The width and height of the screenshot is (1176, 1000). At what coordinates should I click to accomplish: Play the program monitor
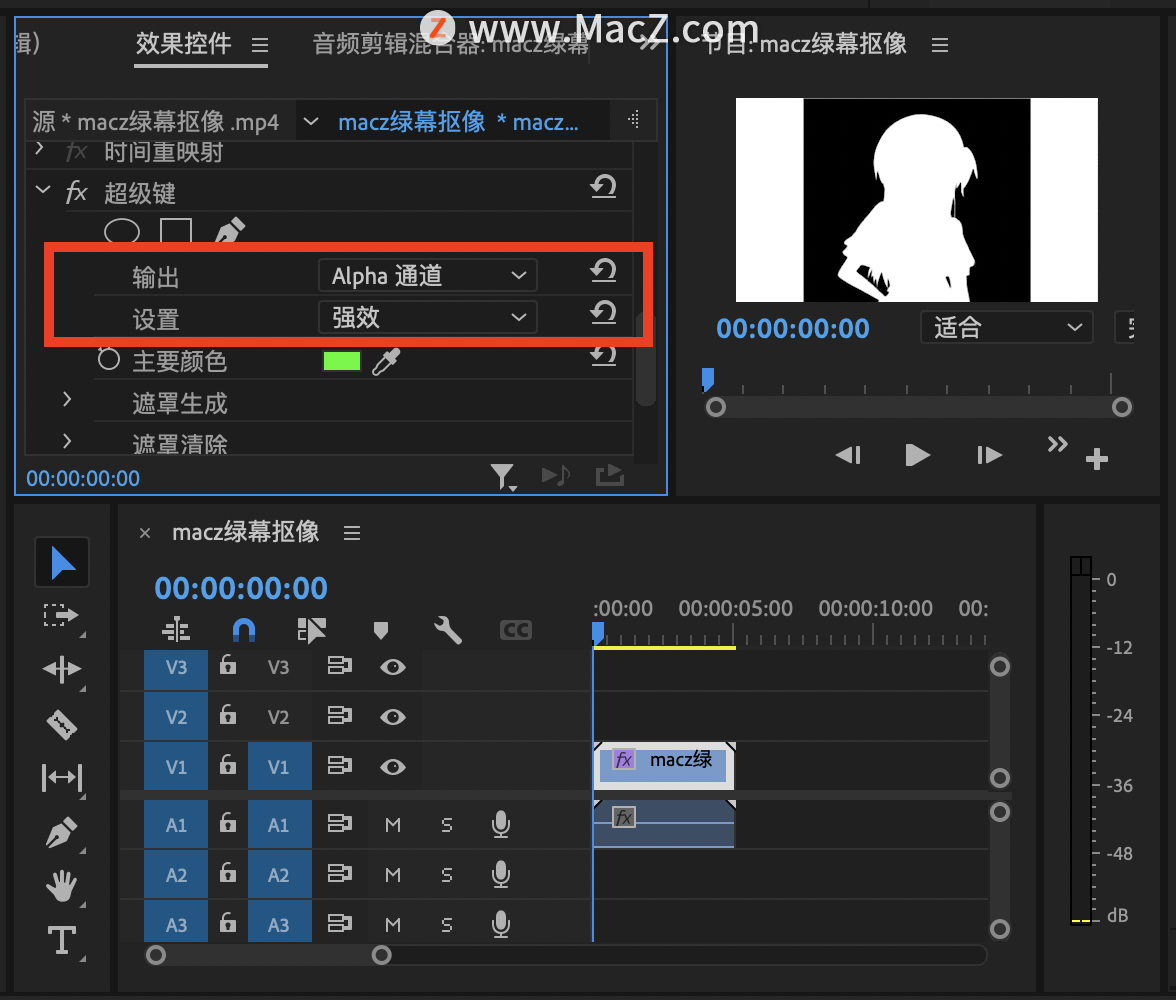[917, 455]
